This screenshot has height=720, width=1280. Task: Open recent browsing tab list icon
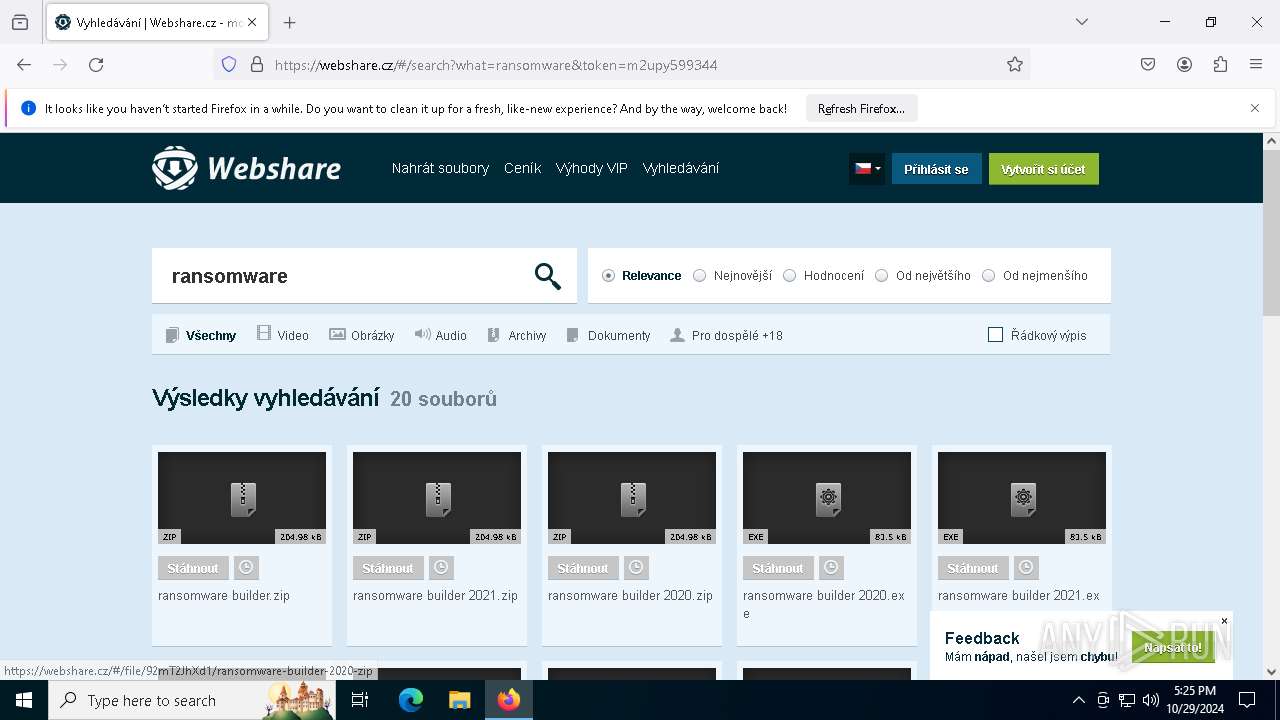(20, 22)
